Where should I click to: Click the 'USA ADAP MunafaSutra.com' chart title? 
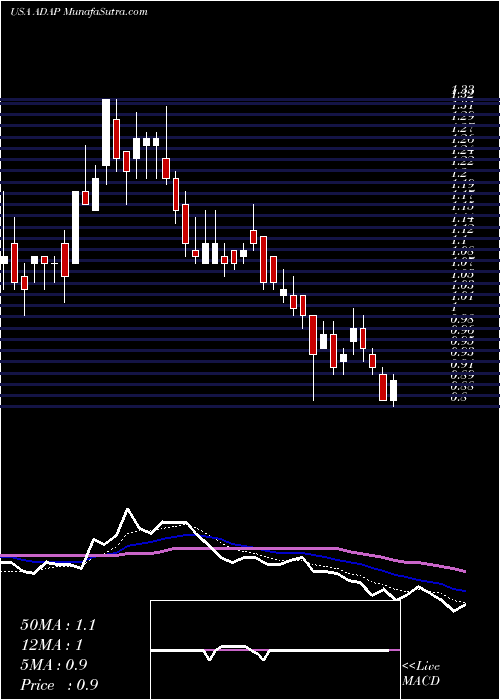(x=79, y=12)
